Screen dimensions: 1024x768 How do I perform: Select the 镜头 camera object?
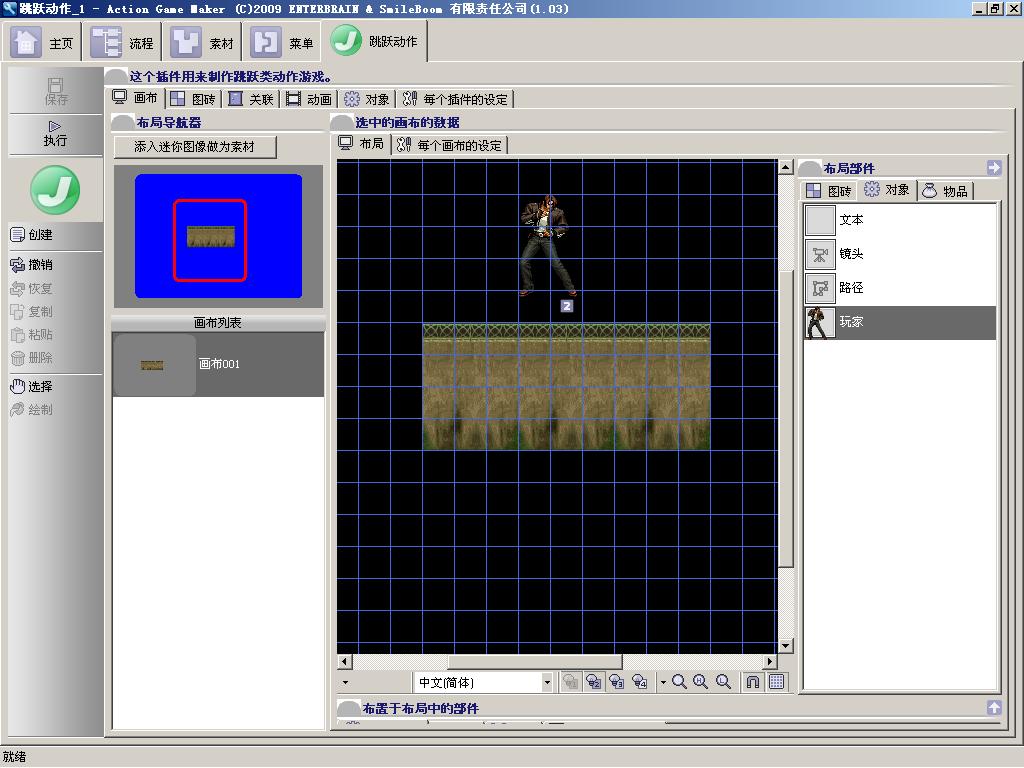click(x=900, y=254)
